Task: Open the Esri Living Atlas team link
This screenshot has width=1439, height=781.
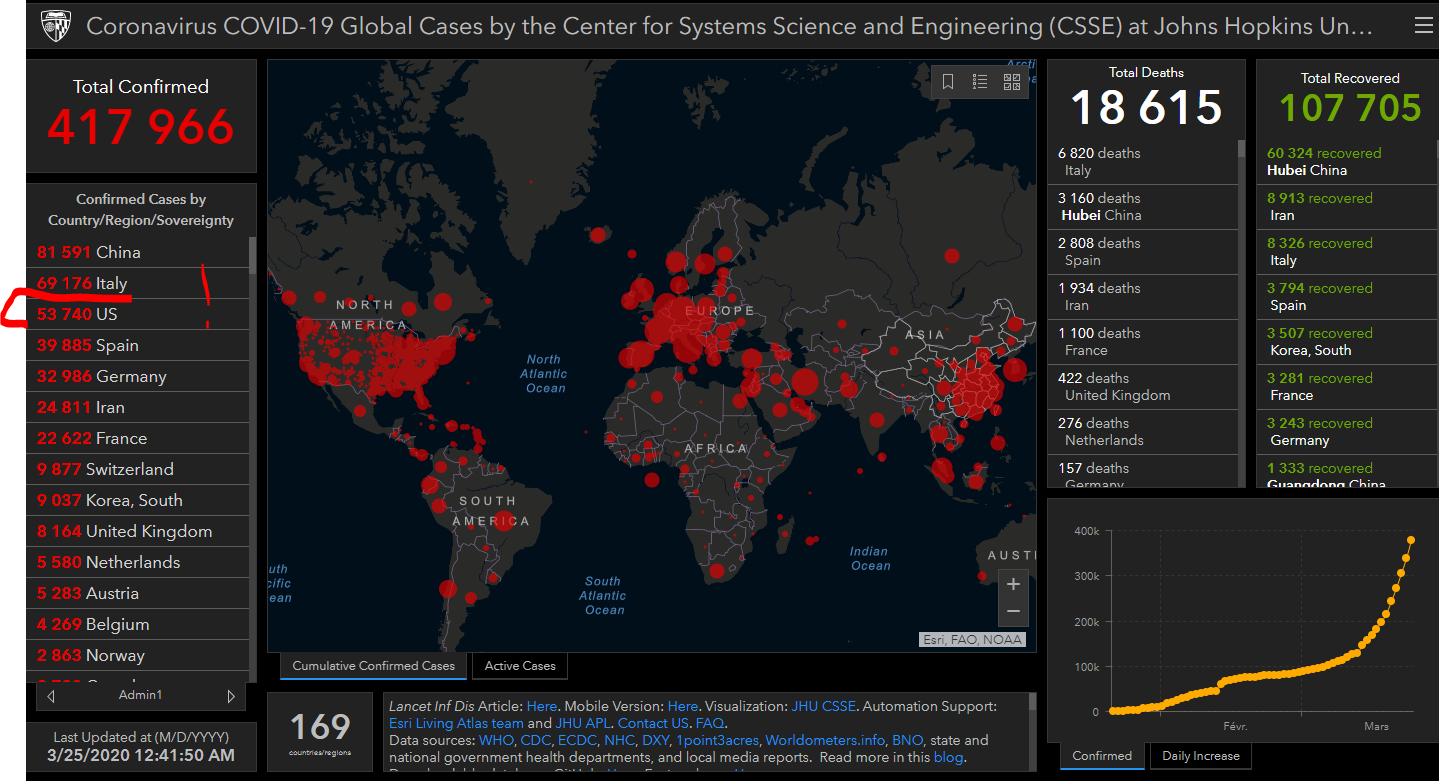Action: point(456,723)
